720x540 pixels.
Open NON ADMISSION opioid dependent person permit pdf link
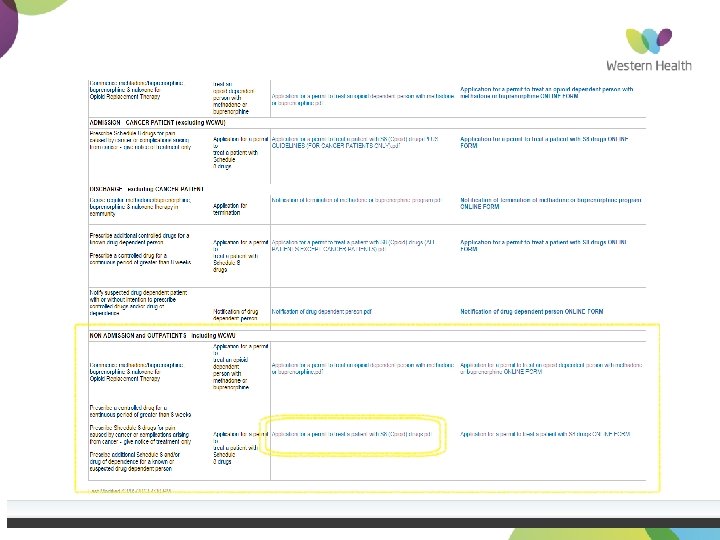tap(363, 368)
